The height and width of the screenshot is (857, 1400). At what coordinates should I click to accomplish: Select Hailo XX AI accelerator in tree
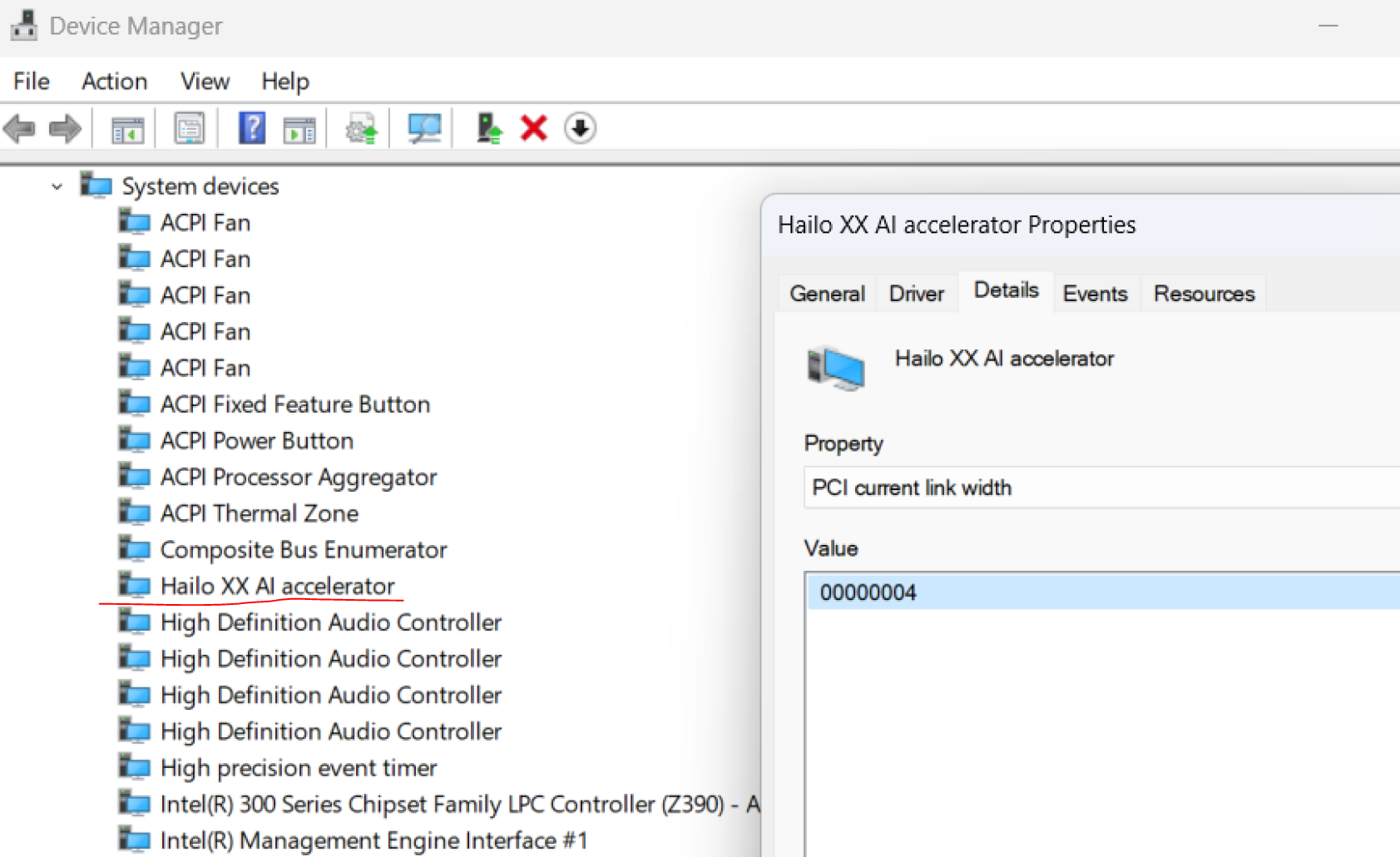tap(277, 586)
